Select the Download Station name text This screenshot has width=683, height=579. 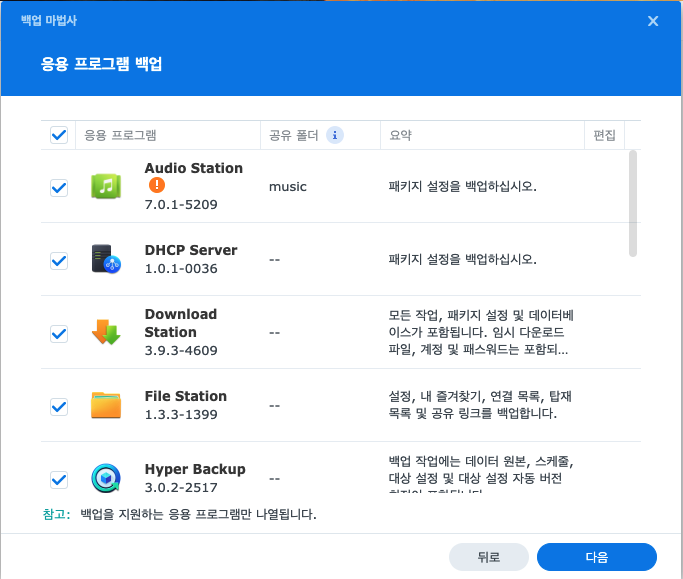click(x=181, y=323)
